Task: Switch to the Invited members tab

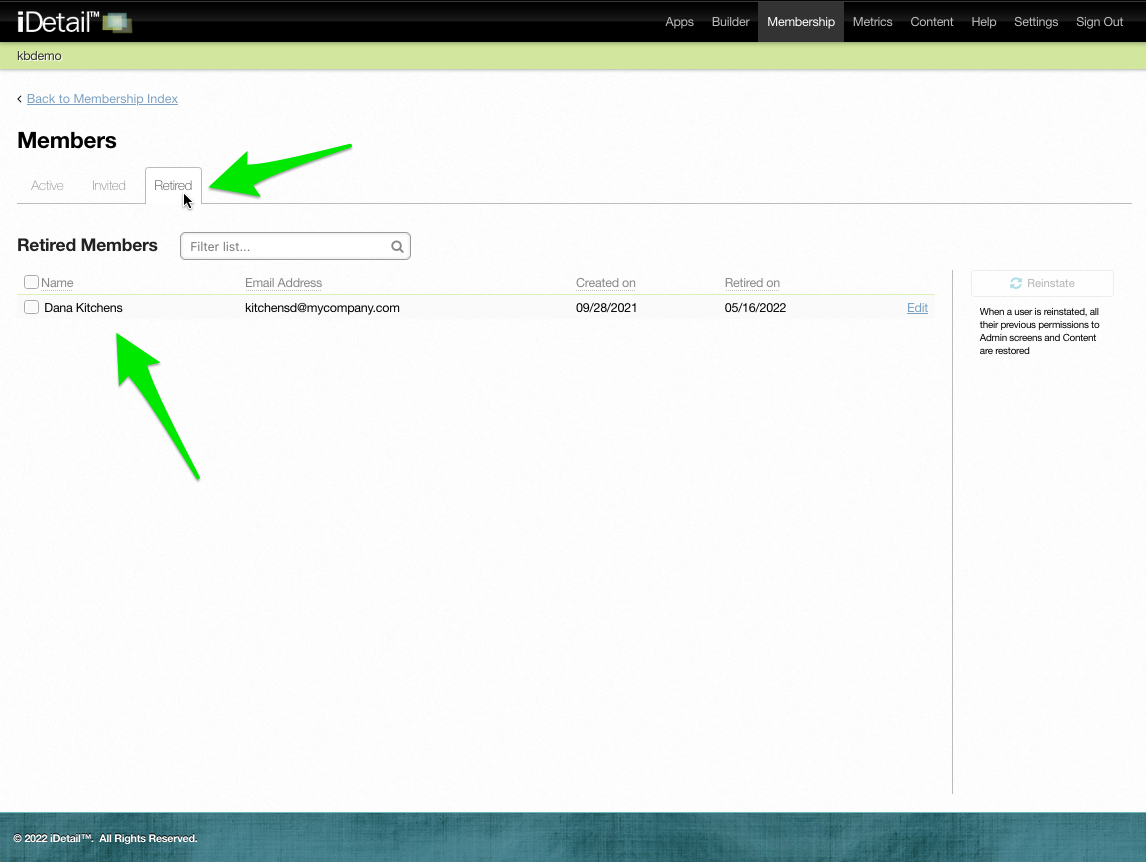Action: 109,186
